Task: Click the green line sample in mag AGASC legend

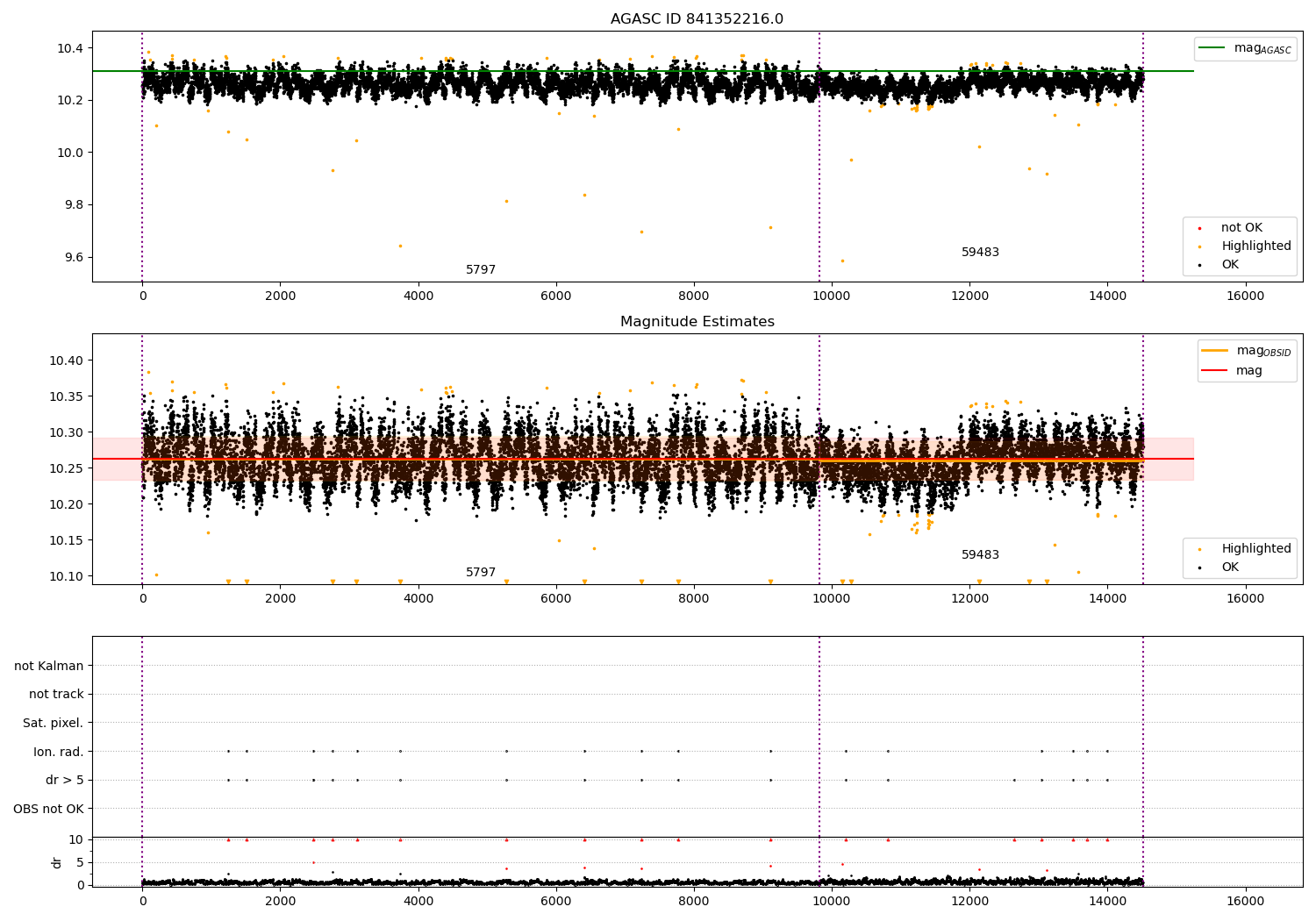Action: (x=1212, y=48)
